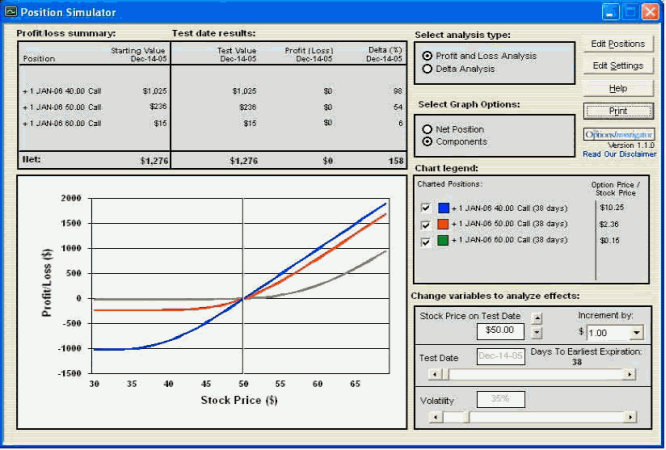Print the position analysis
Viewport: 666px width, 450px height.
click(x=618, y=110)
